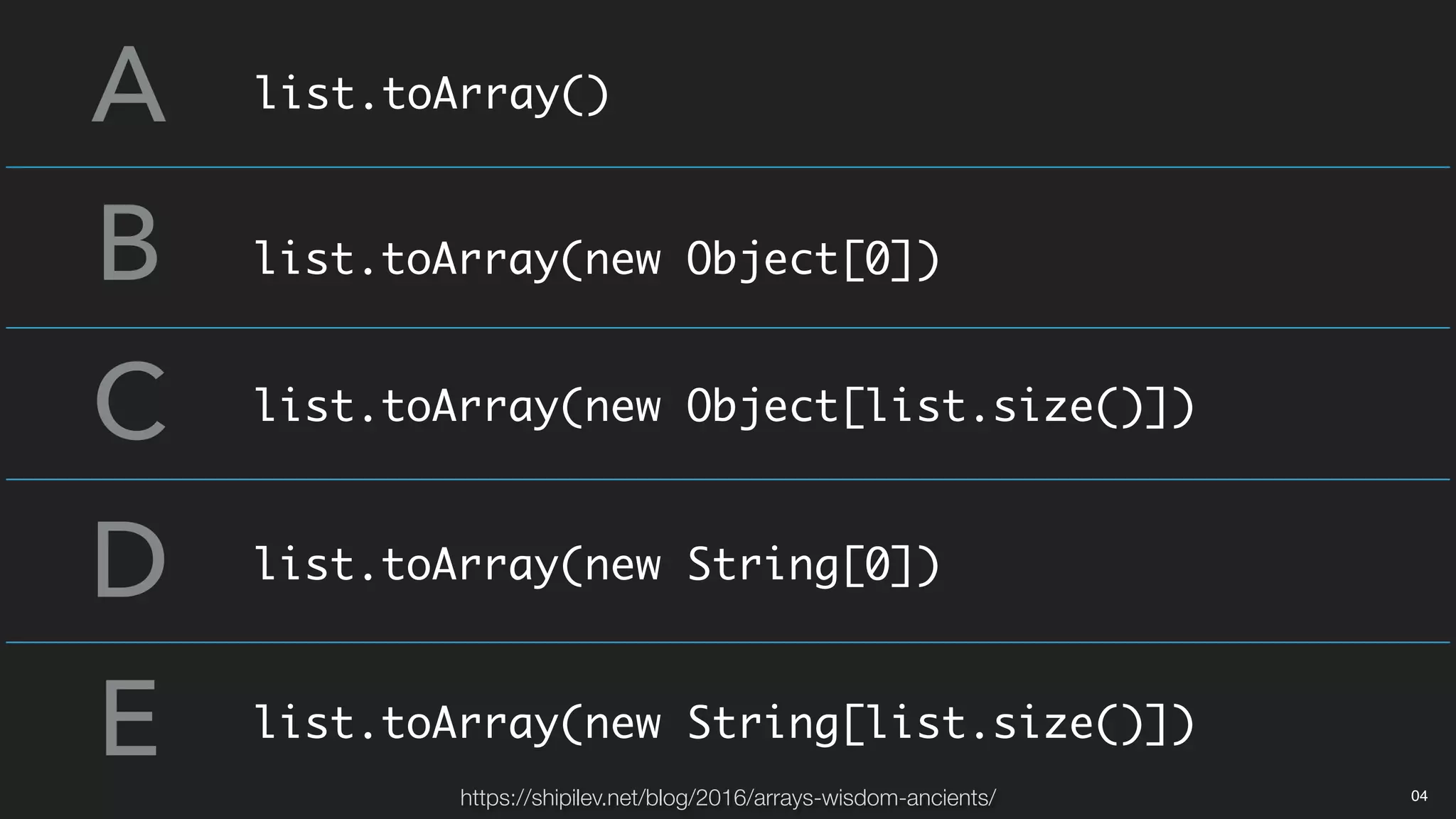Screen dimensions: 1456x819
Task: Click the large letter C label
Action: (x=131, y=400)
